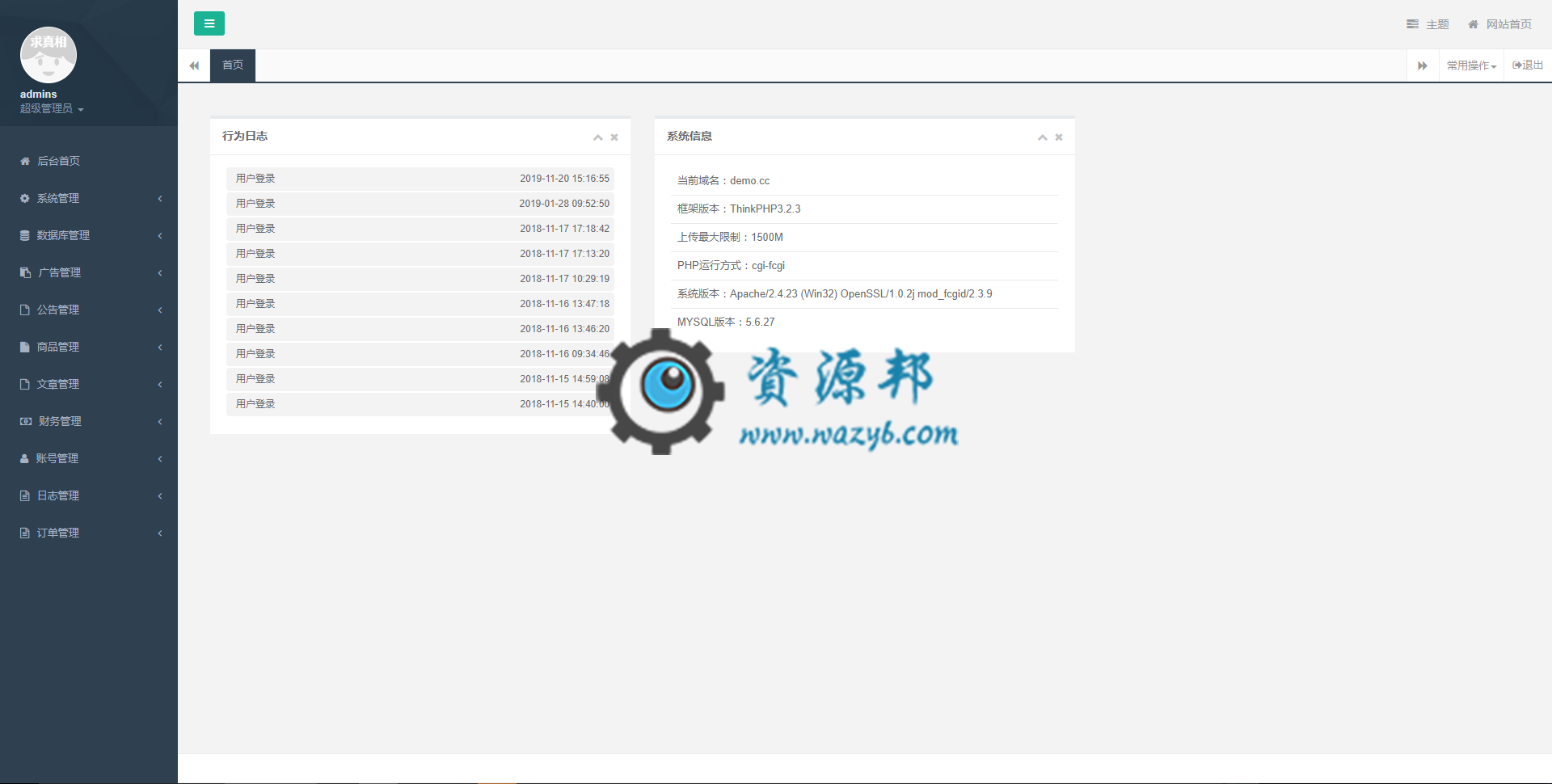
Task: Expand the 数据库管理 chevron arrow
Action: pos(160,235)
